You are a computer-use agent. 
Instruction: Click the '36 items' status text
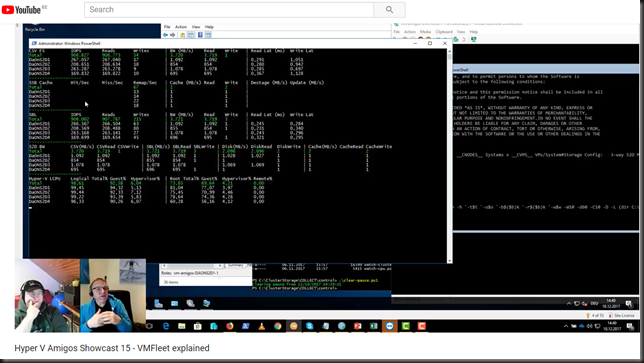(170, 283)
